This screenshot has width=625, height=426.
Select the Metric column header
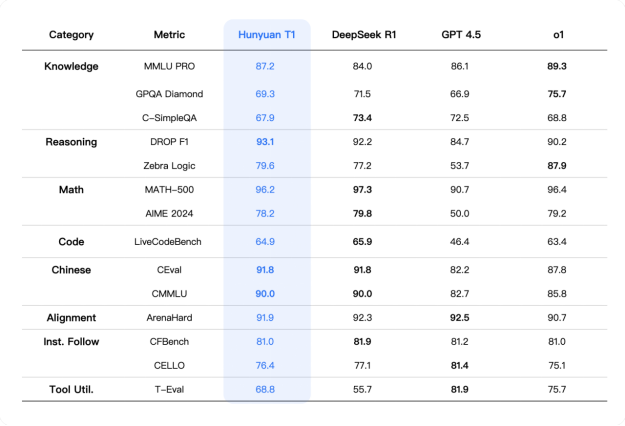(x=169, y=35)
